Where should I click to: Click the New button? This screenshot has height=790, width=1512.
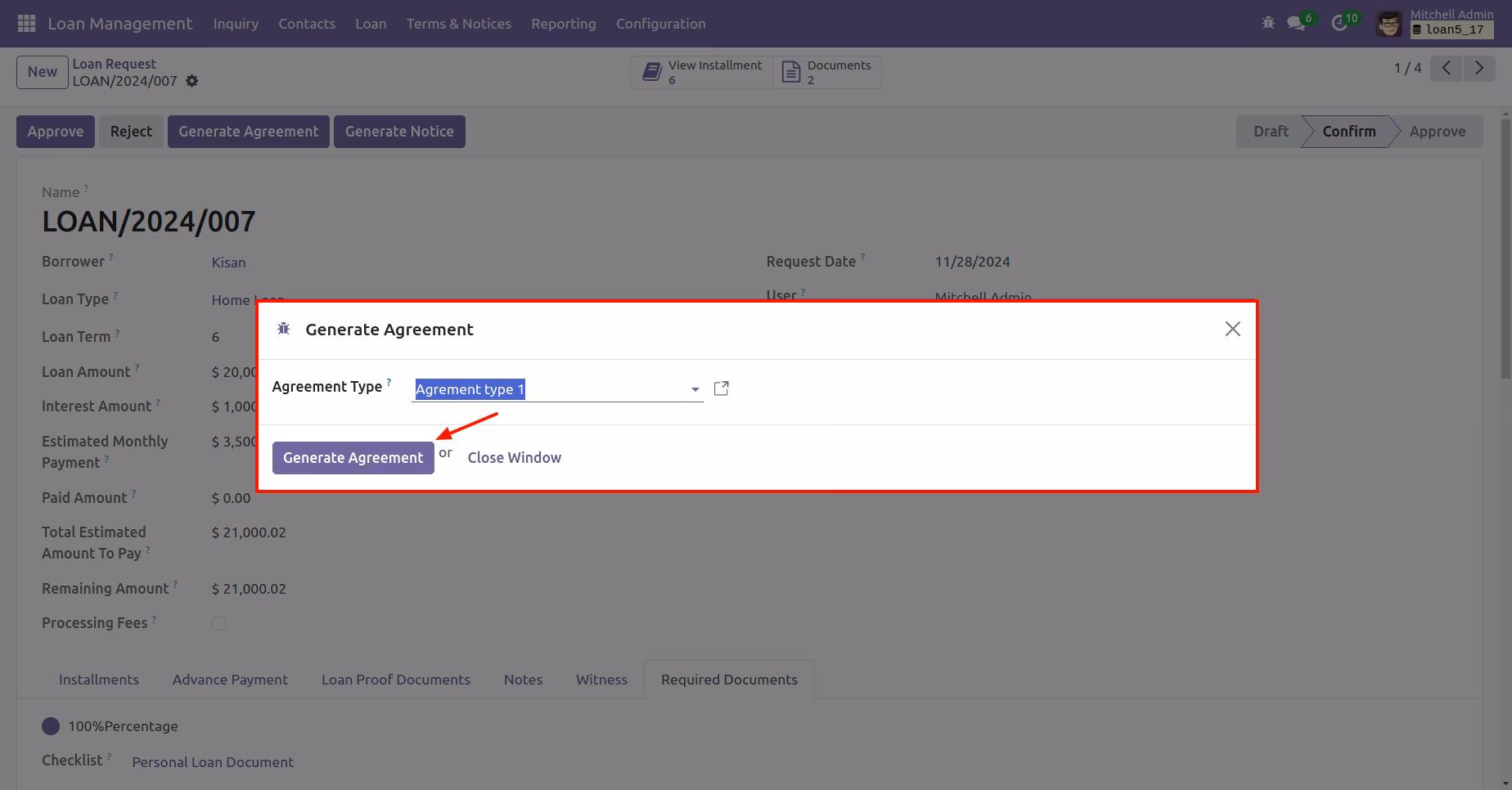[43, 72]
